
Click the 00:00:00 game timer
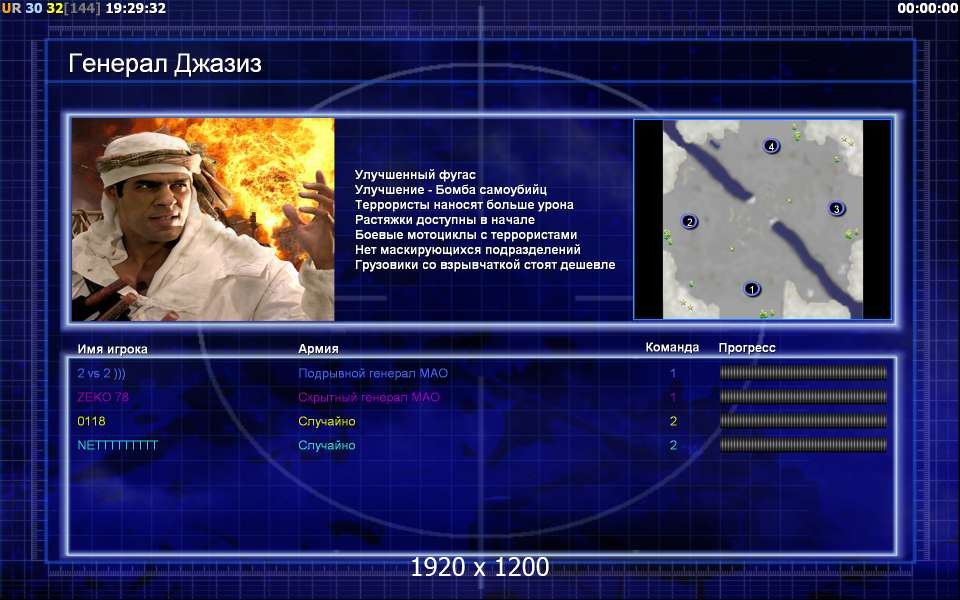927,9
